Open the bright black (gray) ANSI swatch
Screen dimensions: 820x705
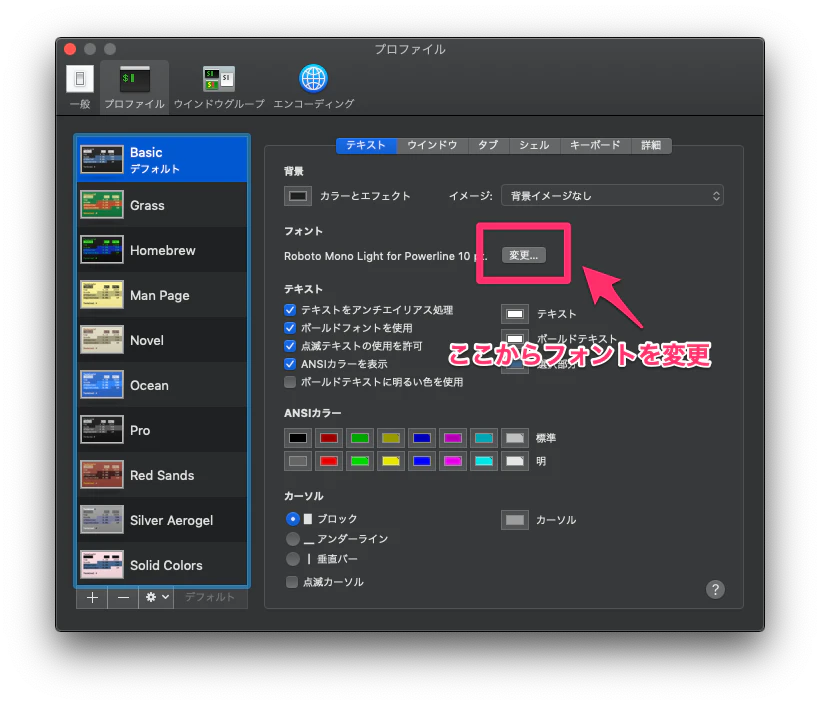[298, 461]
